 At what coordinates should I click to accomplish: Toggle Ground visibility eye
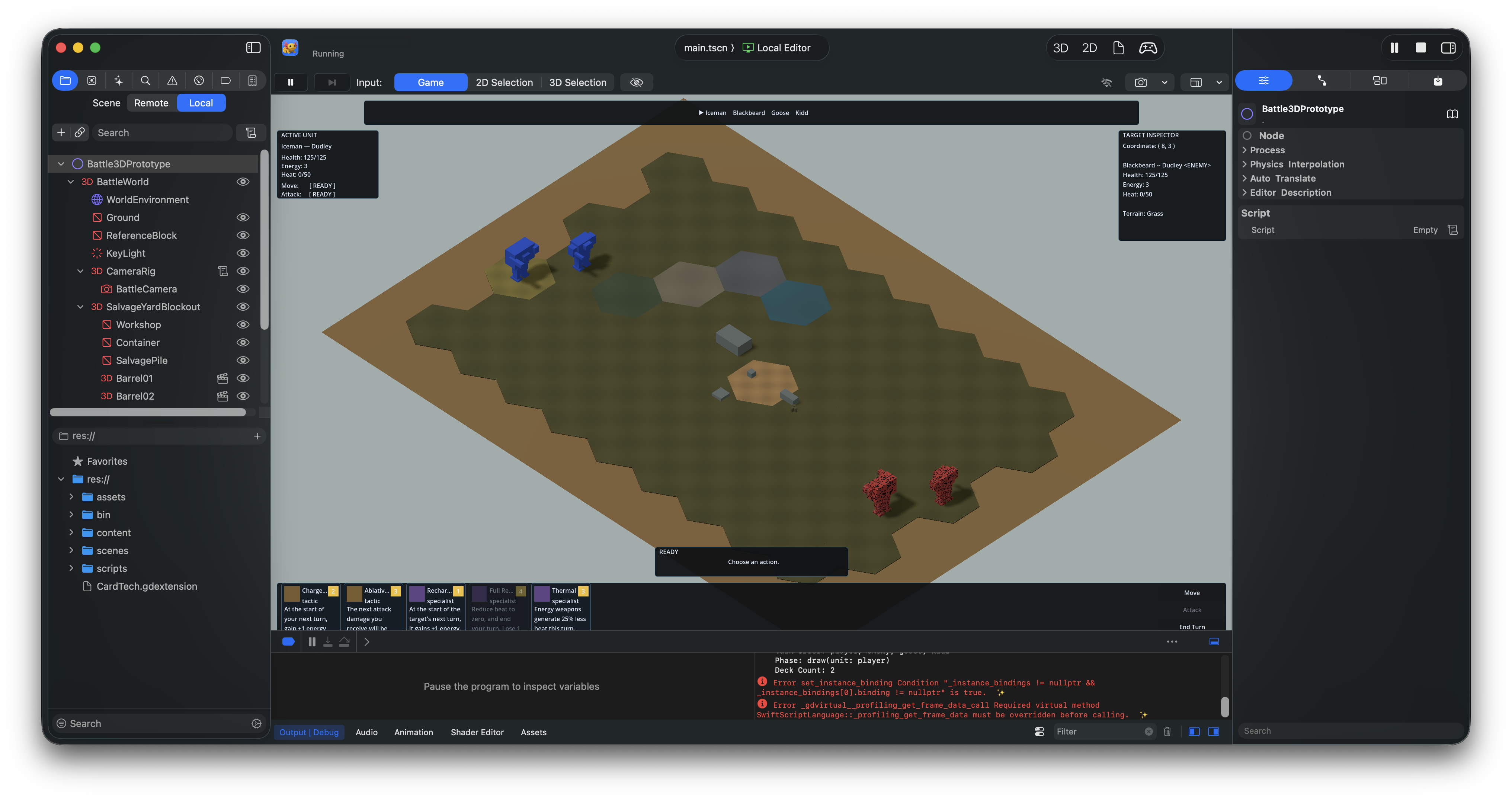pos(243,218)
